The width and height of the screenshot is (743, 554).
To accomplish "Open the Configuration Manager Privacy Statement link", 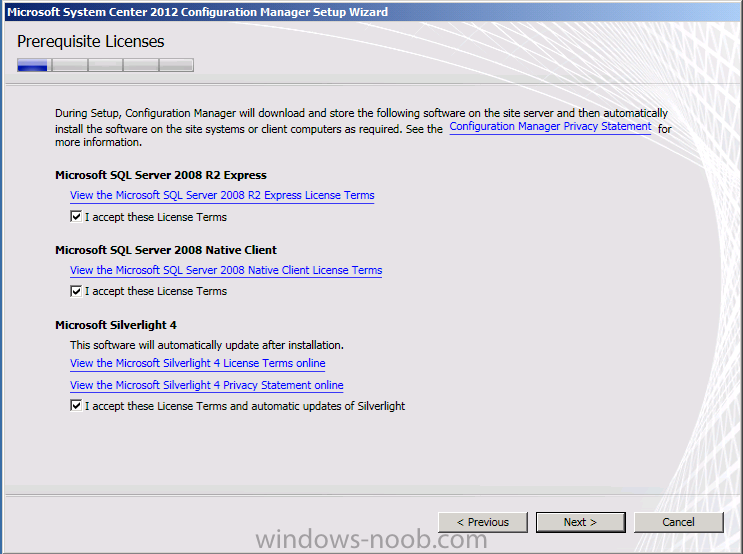I will [x=550, y=127].
